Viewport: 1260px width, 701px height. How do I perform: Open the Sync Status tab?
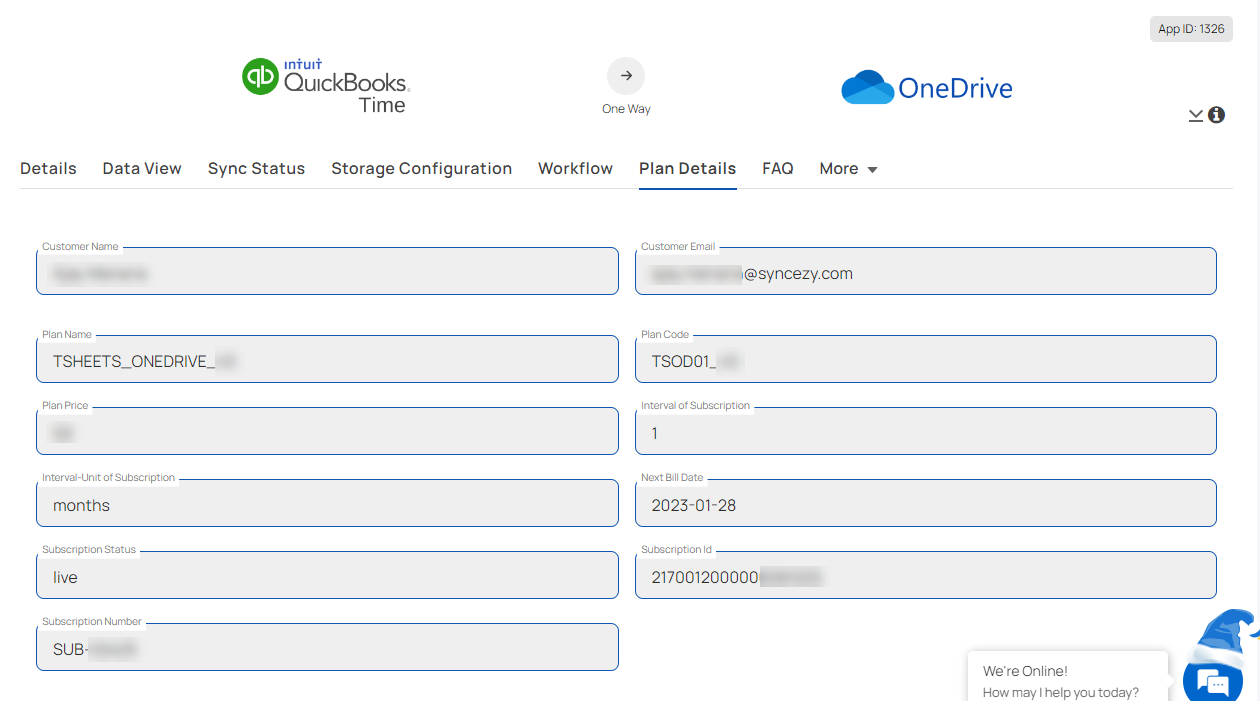(256, 169)
